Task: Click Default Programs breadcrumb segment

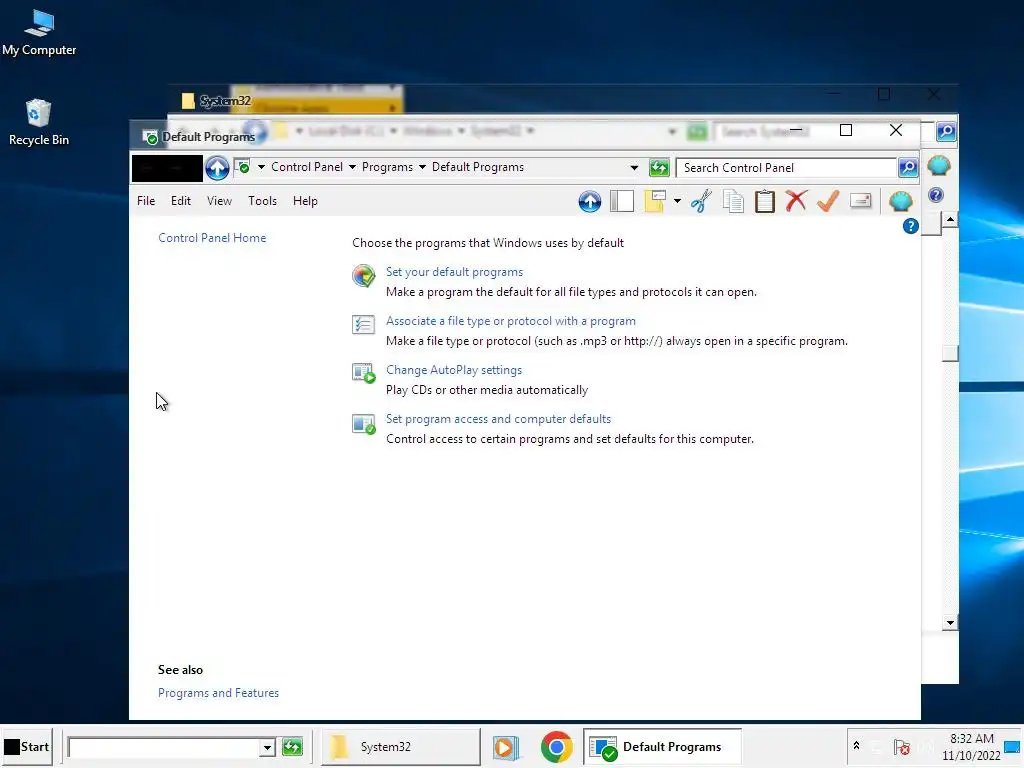Action: [478, 167]
